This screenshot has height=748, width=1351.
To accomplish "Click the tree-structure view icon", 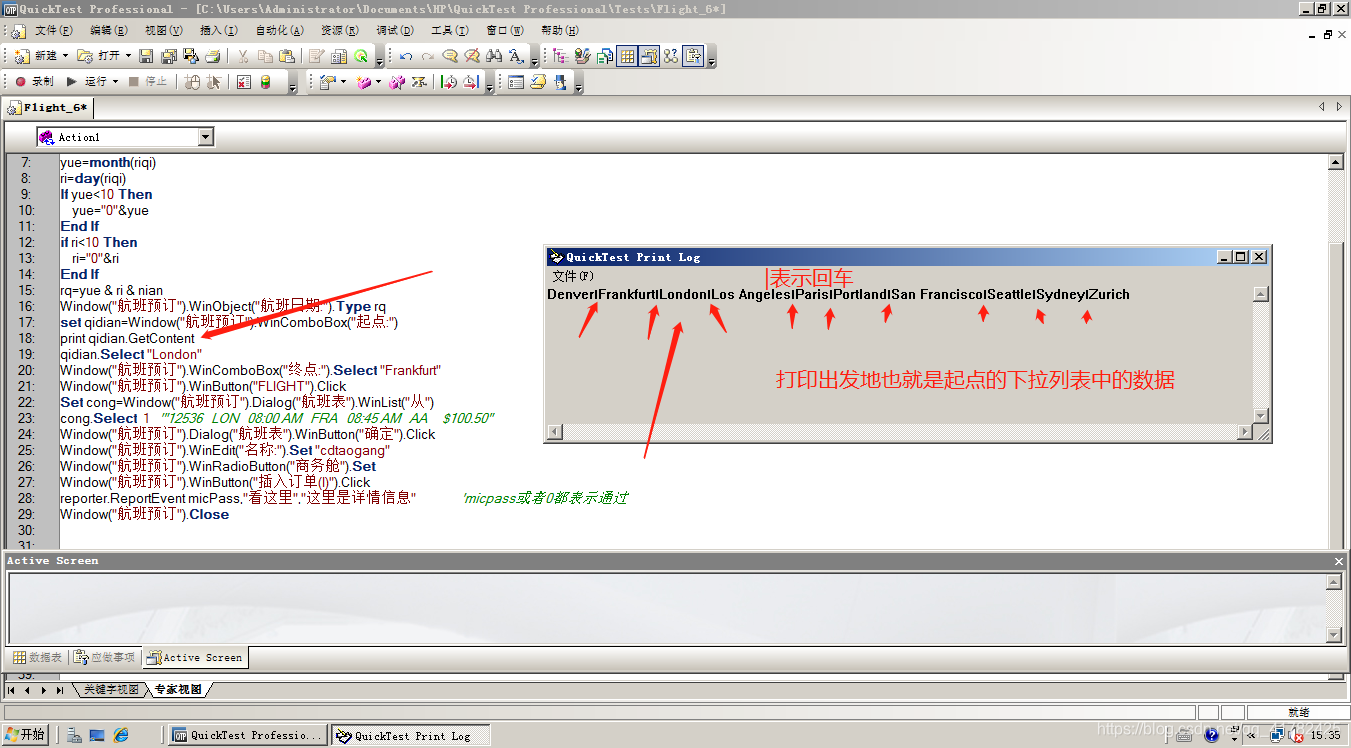I will (560, 56).
